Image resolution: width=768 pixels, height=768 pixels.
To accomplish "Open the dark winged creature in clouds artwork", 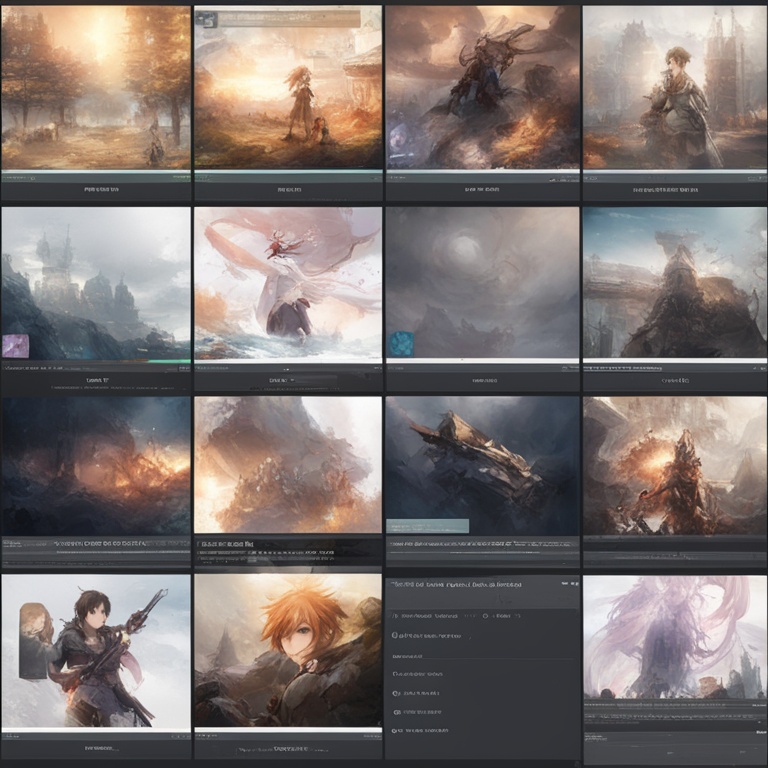I will 482,88.
